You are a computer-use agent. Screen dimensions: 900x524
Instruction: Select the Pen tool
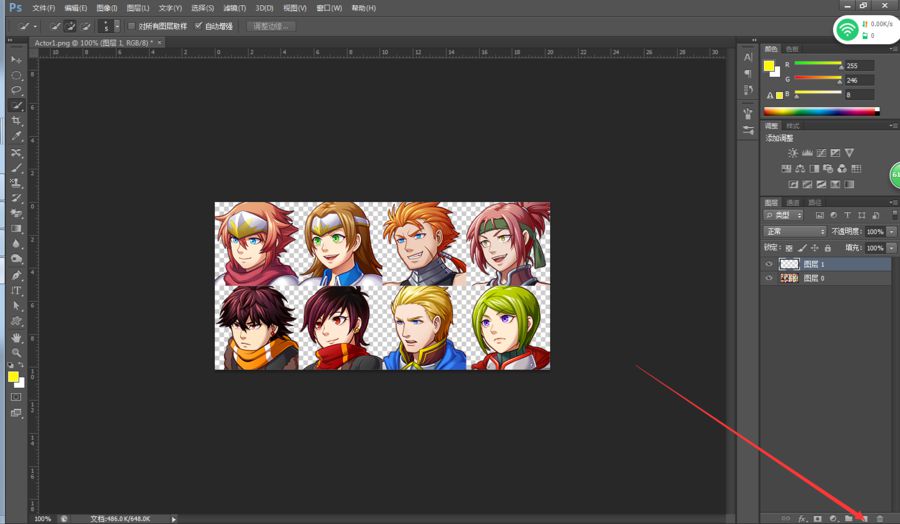pos(16,275)
